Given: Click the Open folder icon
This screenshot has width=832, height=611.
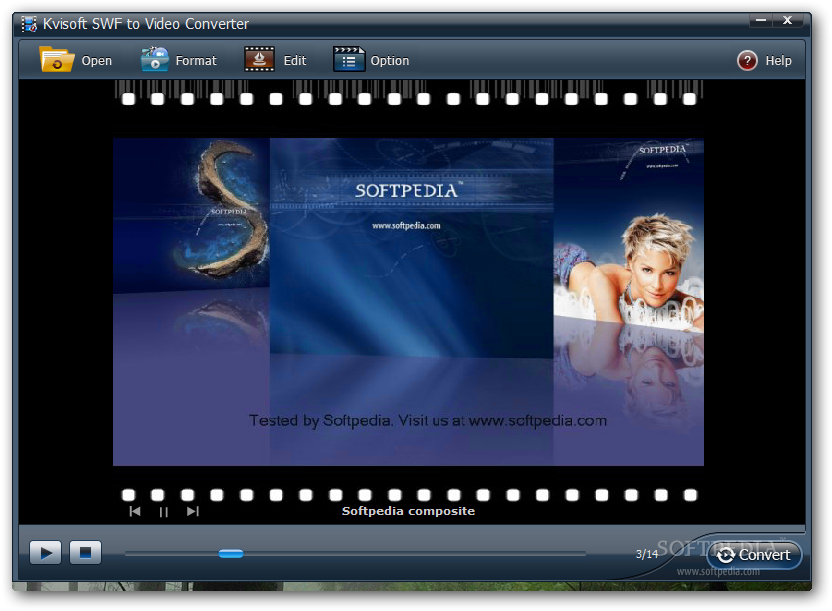Looking at the screenshot, I should [56, 59].
